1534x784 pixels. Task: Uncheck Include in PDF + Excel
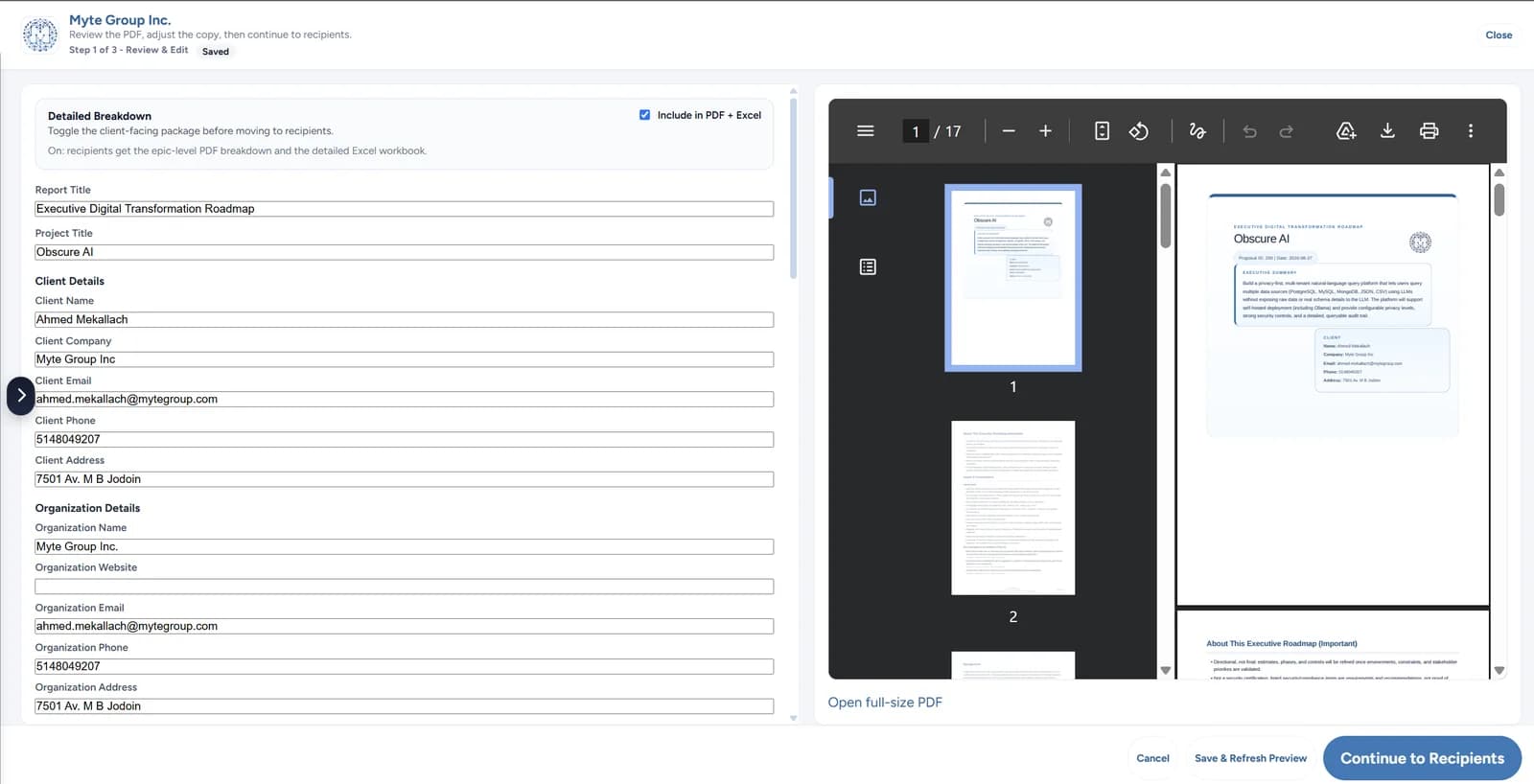[644, 115]
